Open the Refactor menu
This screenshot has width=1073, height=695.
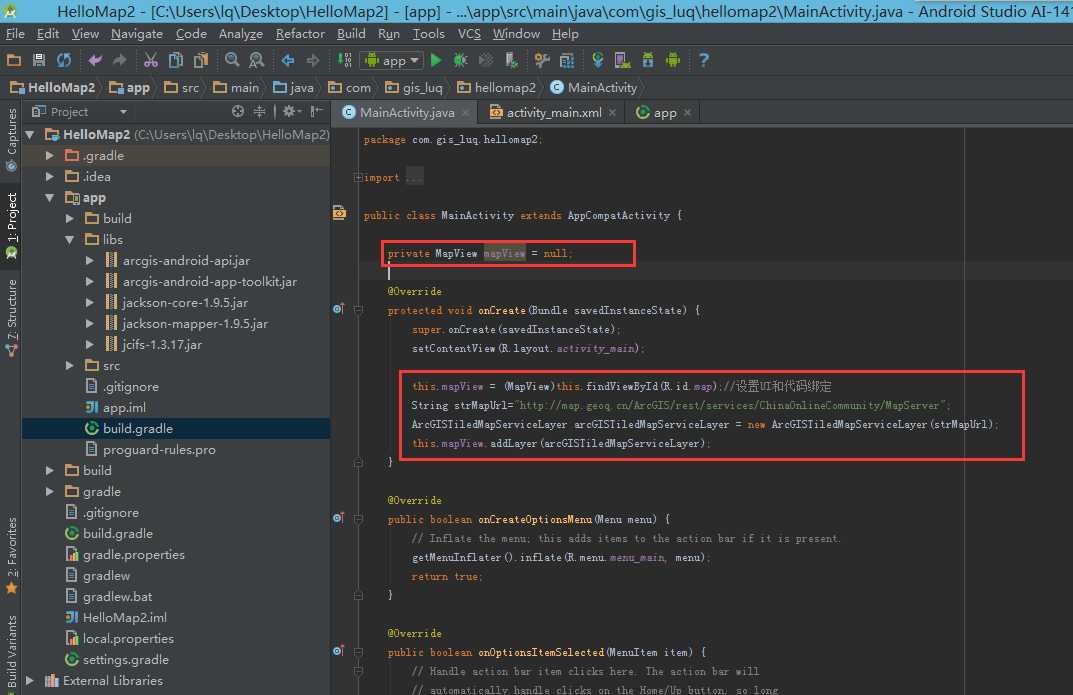pos(300,33)
